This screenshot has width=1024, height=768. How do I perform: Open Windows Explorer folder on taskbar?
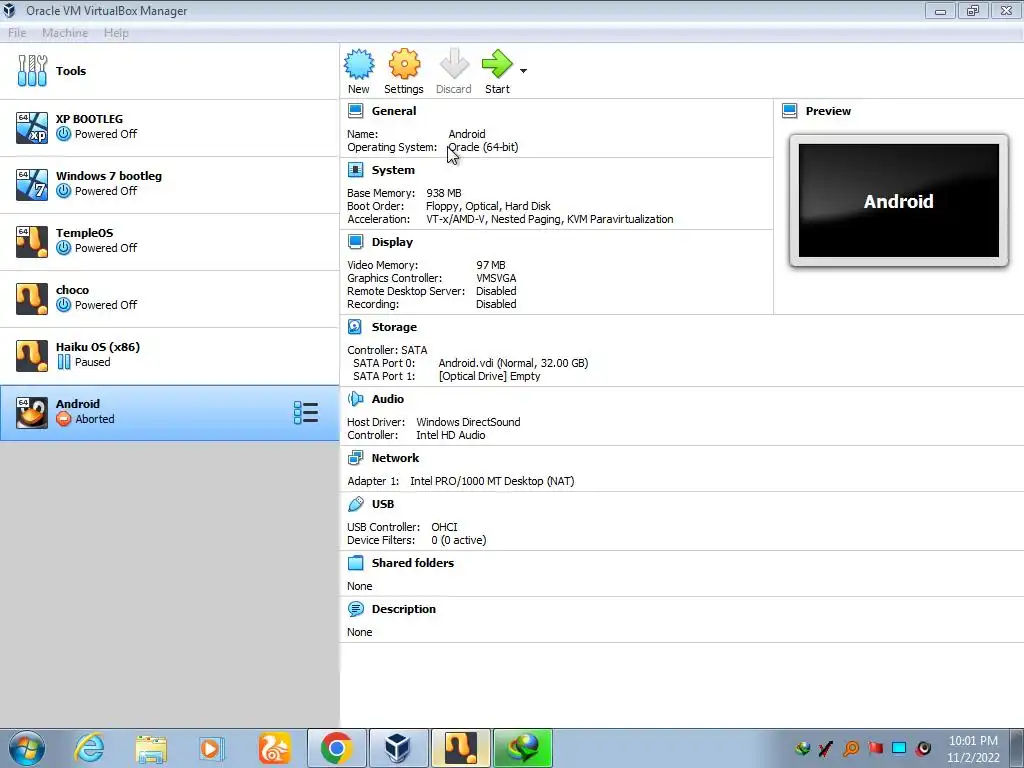[151, 749]
